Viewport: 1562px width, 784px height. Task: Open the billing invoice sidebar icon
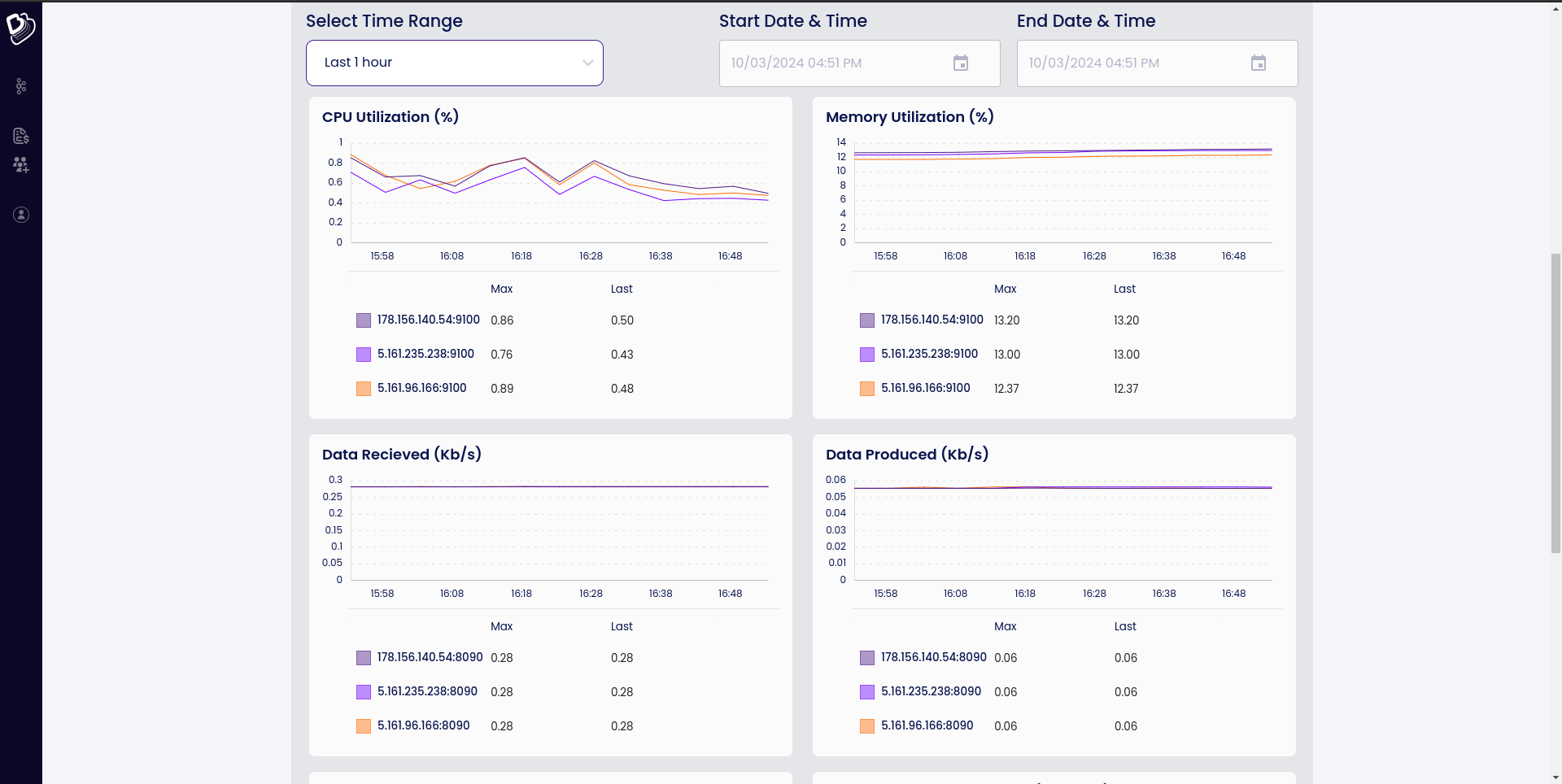[21, 136]
